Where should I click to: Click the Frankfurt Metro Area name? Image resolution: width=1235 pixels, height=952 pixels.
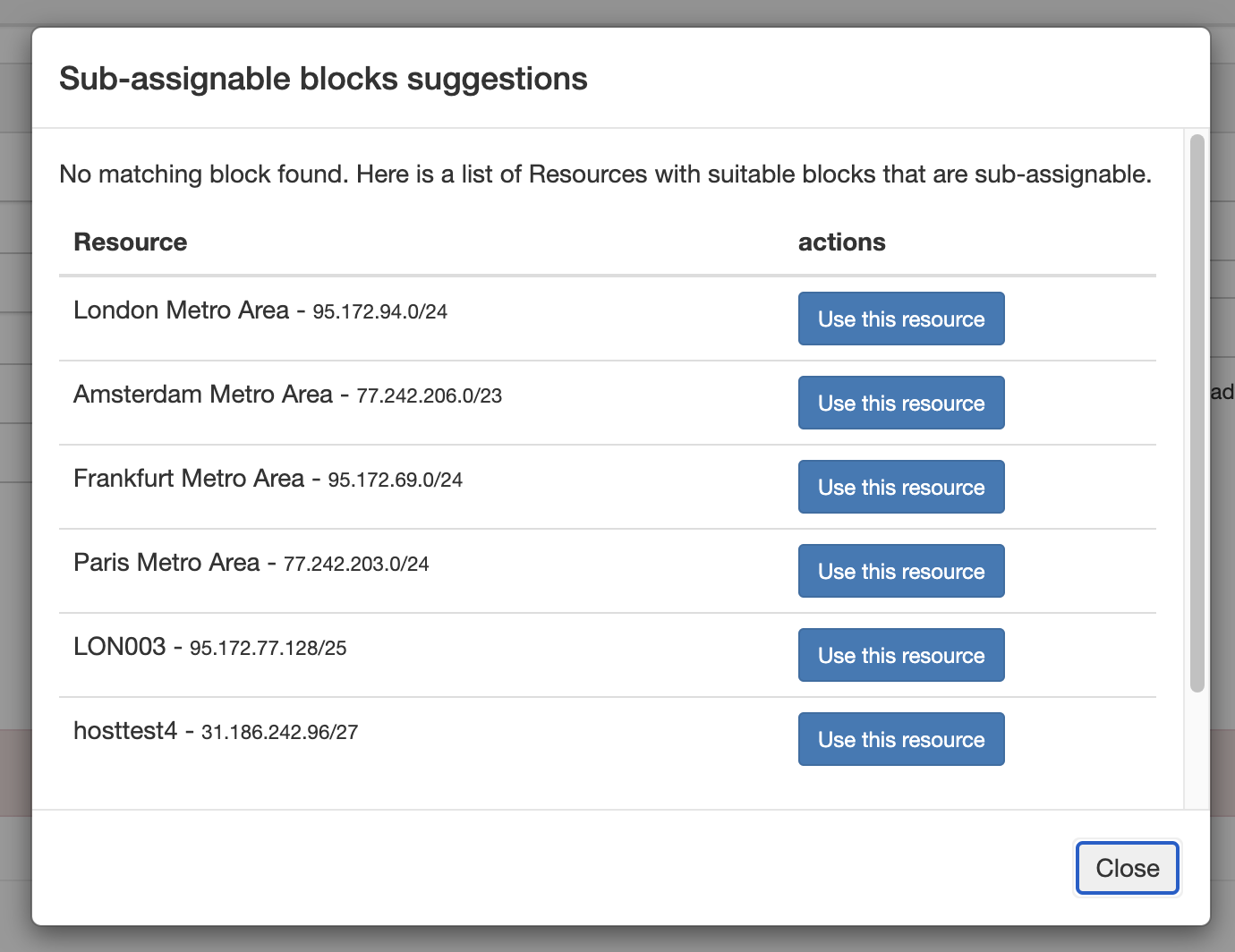tap(189, 479)
